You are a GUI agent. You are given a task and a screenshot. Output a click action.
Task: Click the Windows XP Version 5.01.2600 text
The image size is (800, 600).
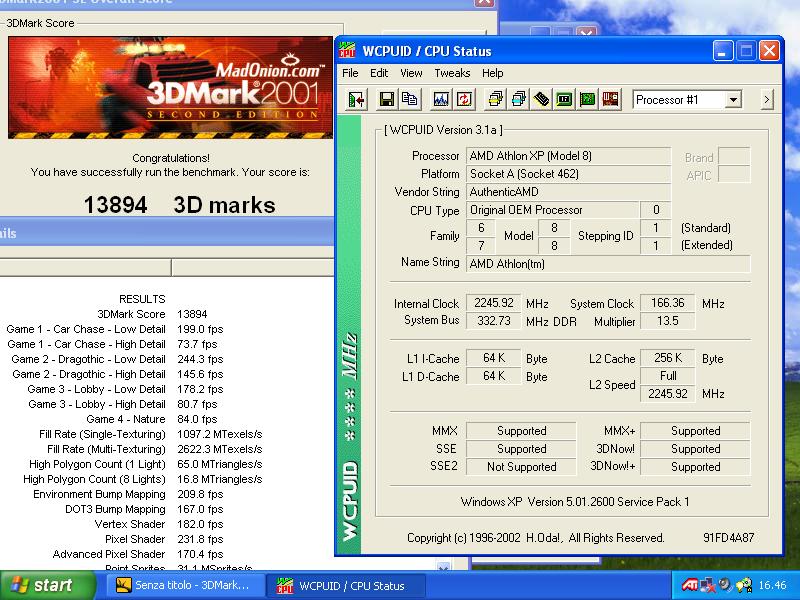point(575,502)
